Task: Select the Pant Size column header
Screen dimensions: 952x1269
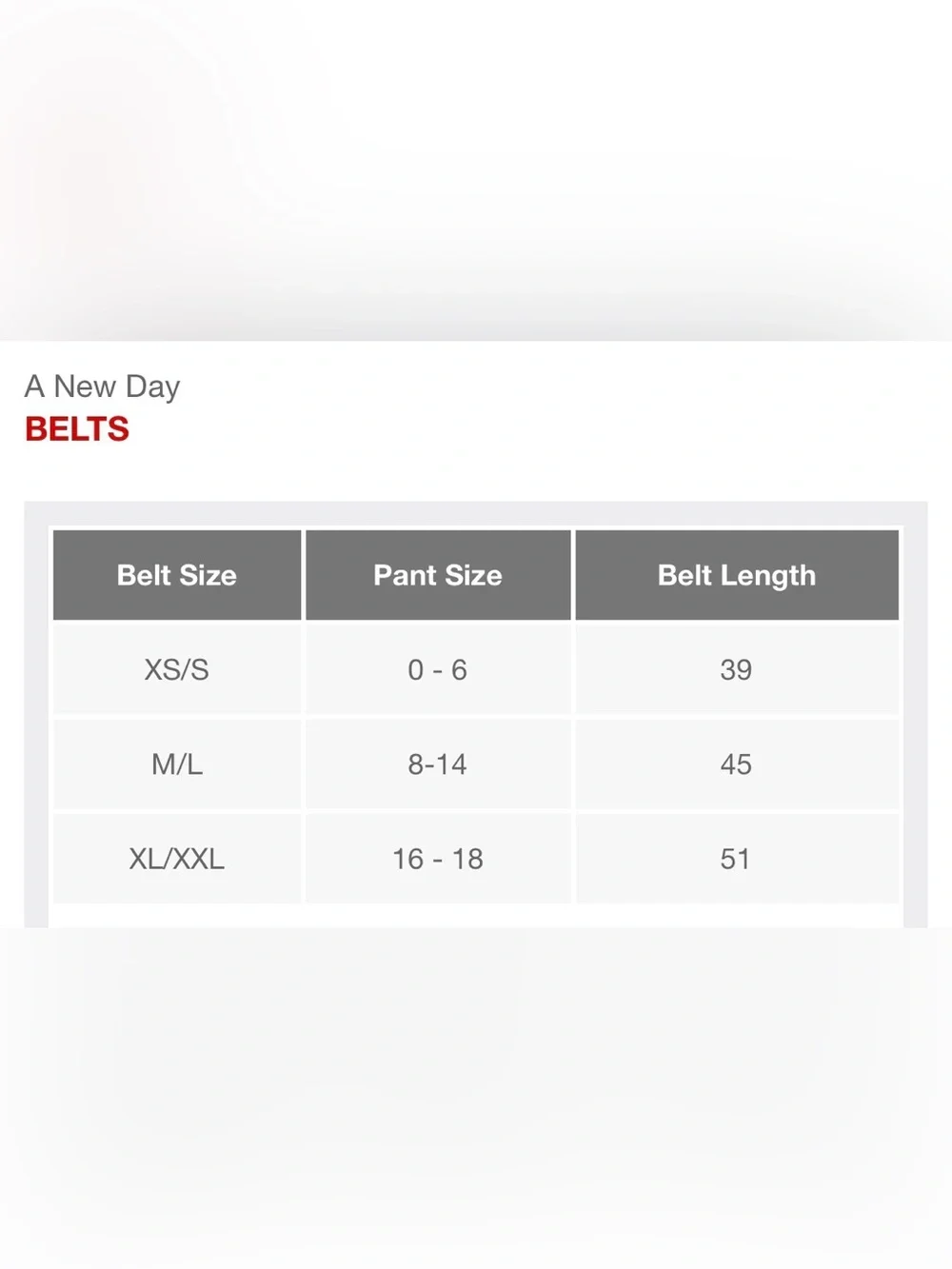Action: (x=438, y=575)
